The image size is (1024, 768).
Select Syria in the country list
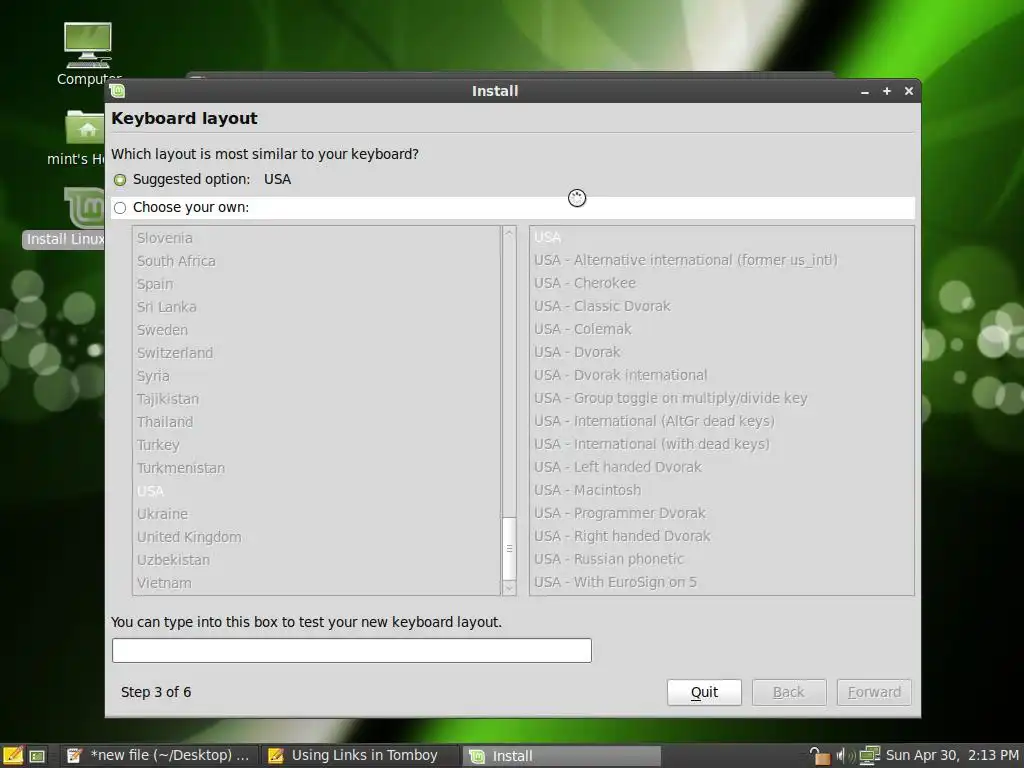(x=316, y=376)
